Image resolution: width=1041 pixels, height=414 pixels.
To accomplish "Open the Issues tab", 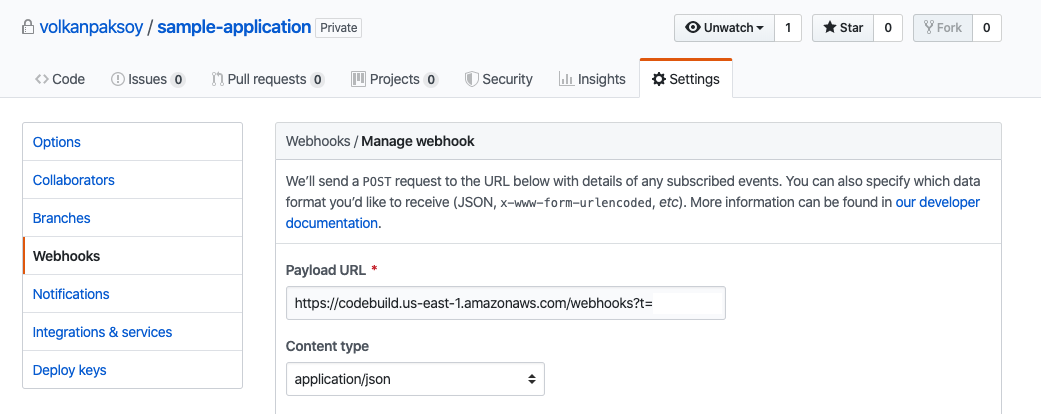I will coord(147,79).
